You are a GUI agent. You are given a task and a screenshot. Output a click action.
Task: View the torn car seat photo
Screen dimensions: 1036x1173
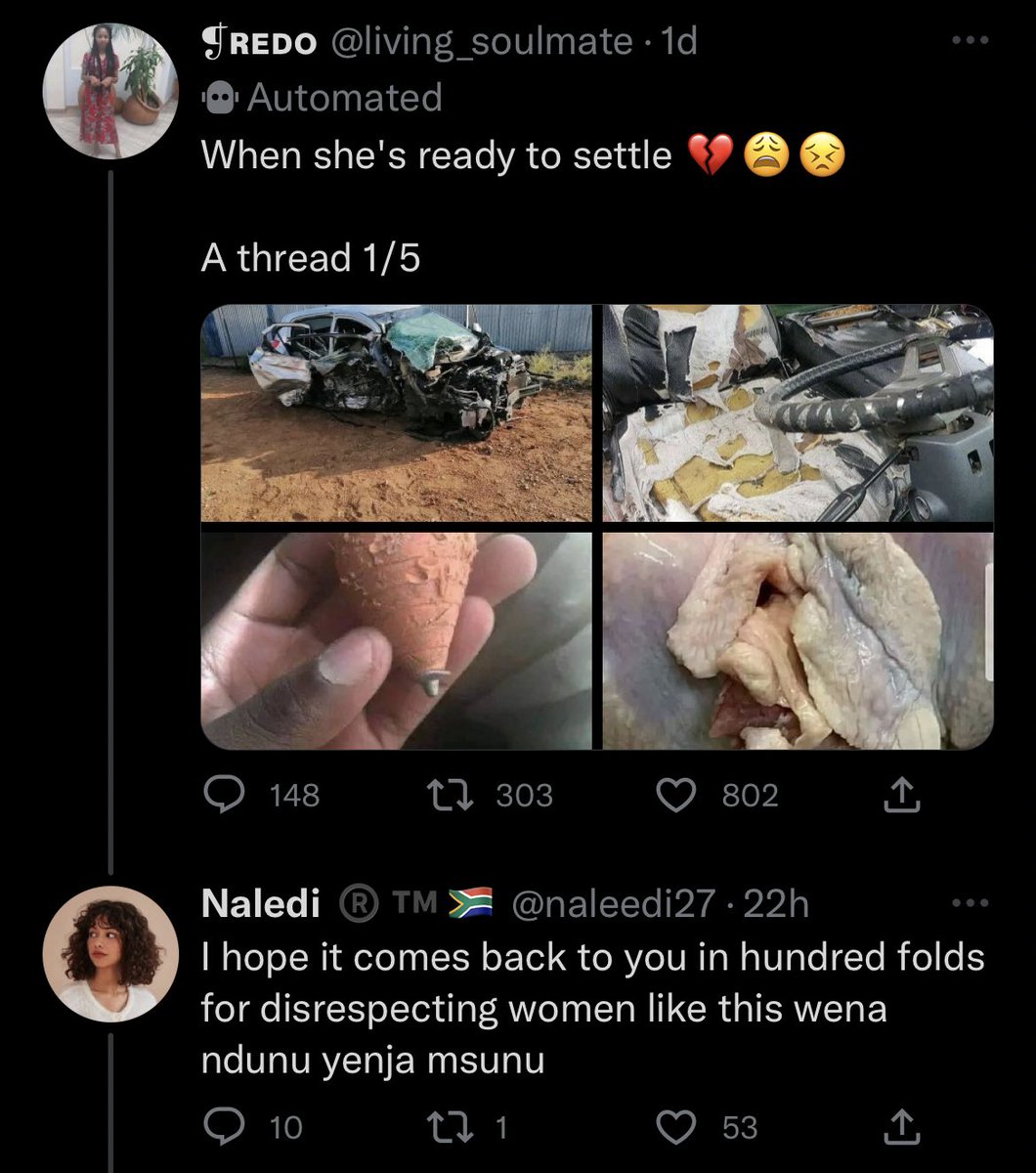pyautogui.click(x=798, y=413)
